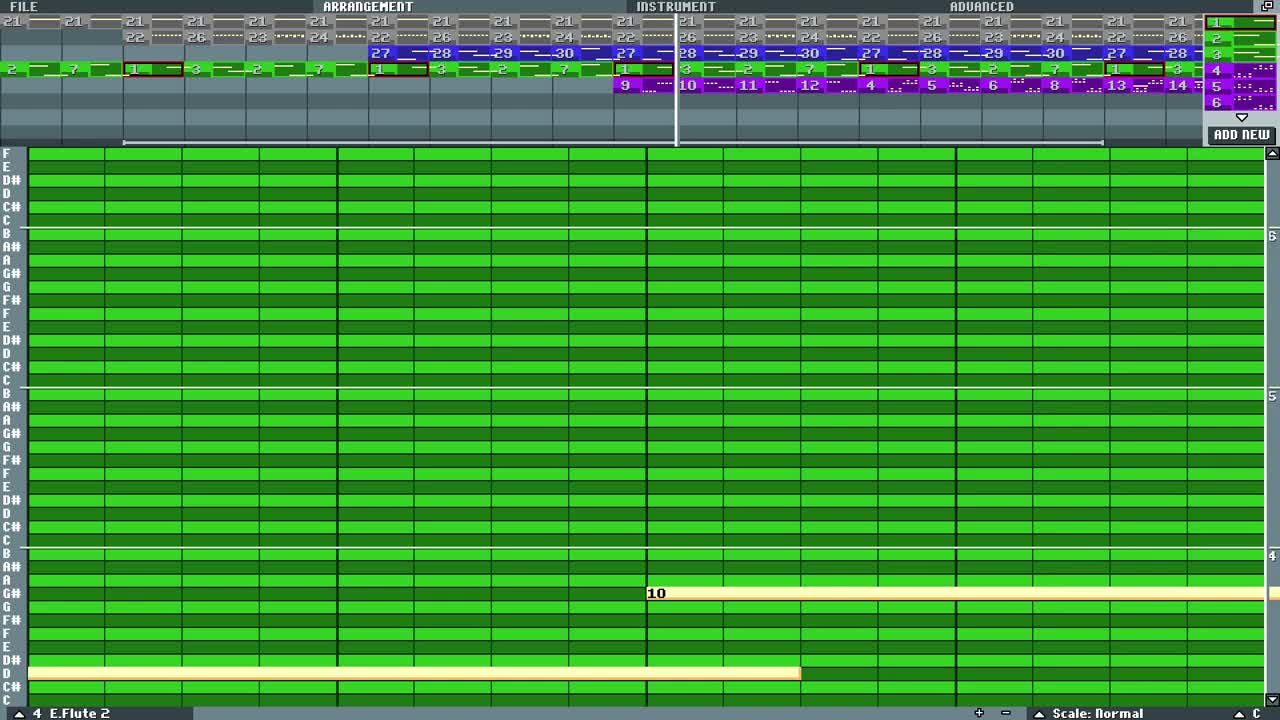Select purple arrangement block 14
This screenshot has width=1280, height=720.
(x=1185, y=85)
